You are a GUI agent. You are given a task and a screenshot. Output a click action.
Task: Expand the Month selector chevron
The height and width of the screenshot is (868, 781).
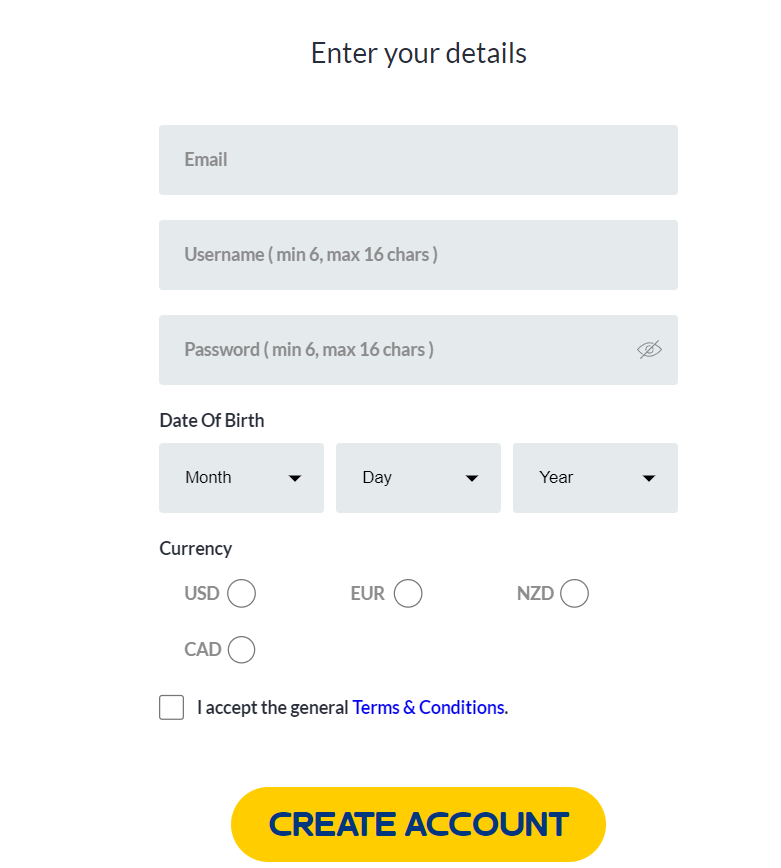pos(296,478)
